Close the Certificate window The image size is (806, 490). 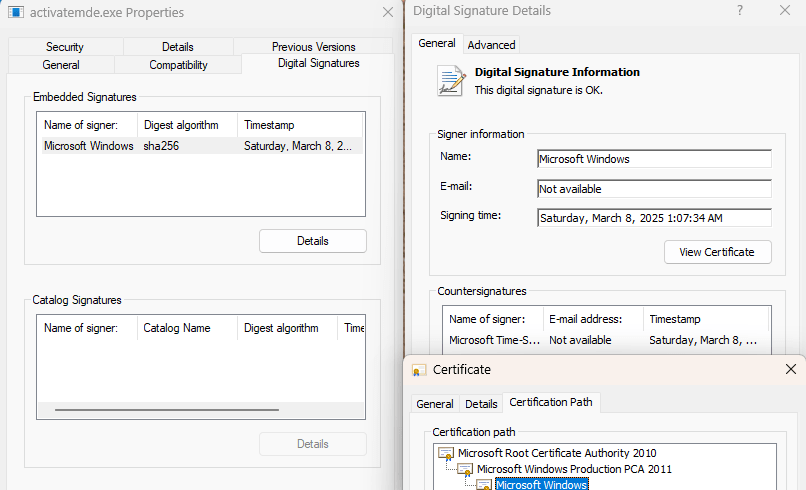[x=791, y=369]
